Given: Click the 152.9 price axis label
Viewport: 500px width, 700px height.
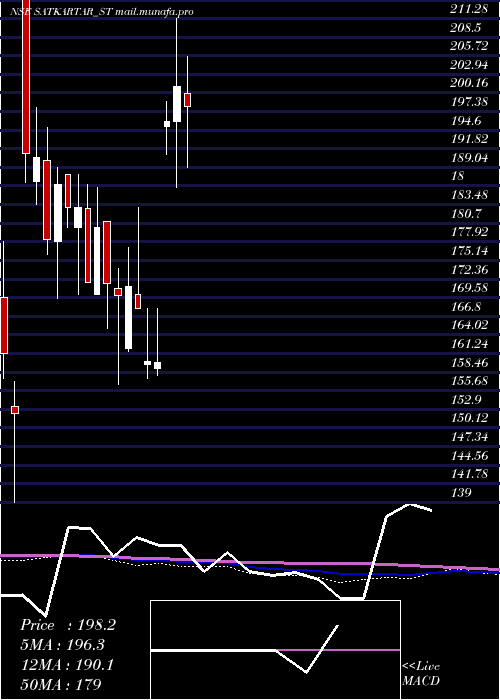Looking at the screenshot, I should [x=465, y=399].
